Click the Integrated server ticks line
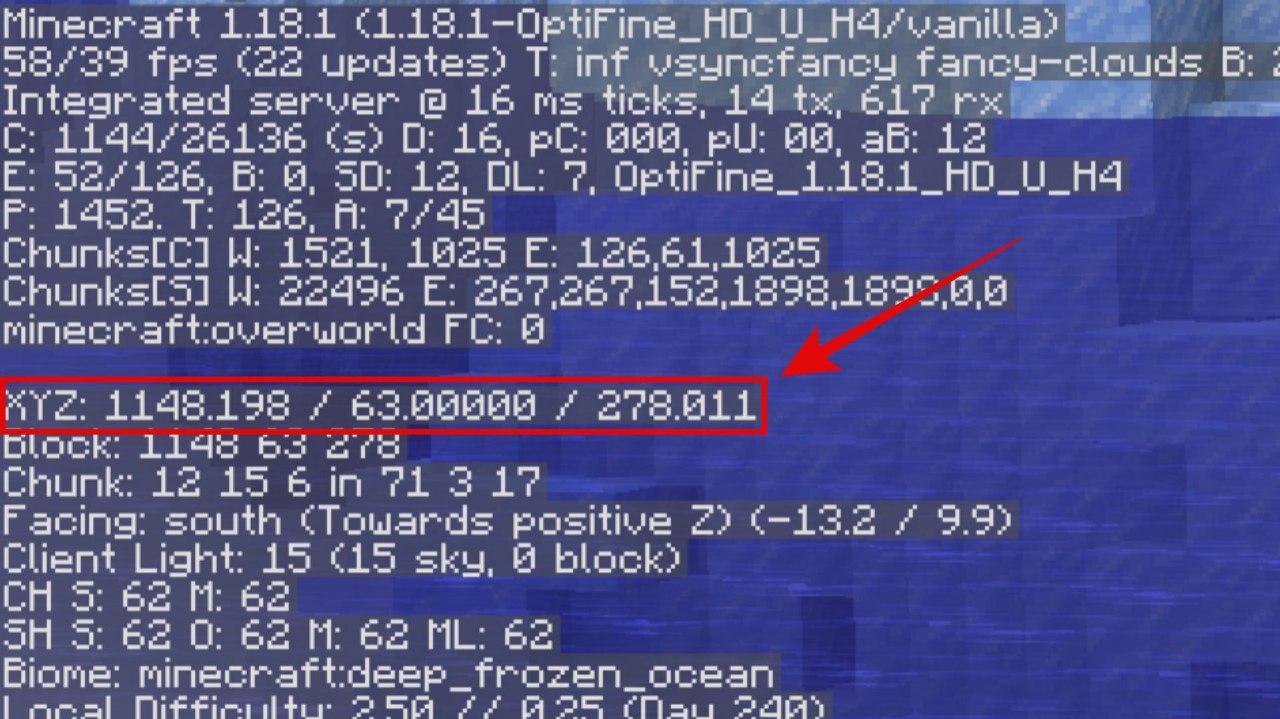1280x719 pixels. 503,101
